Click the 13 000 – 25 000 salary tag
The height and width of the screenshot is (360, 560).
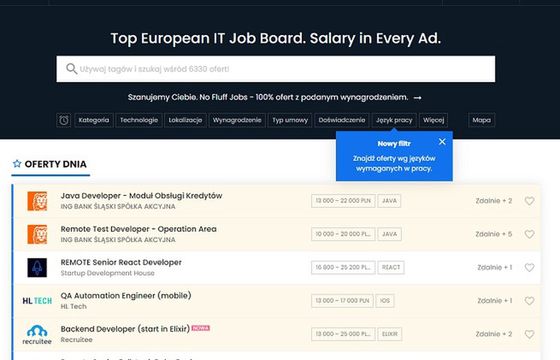(343, 334)
